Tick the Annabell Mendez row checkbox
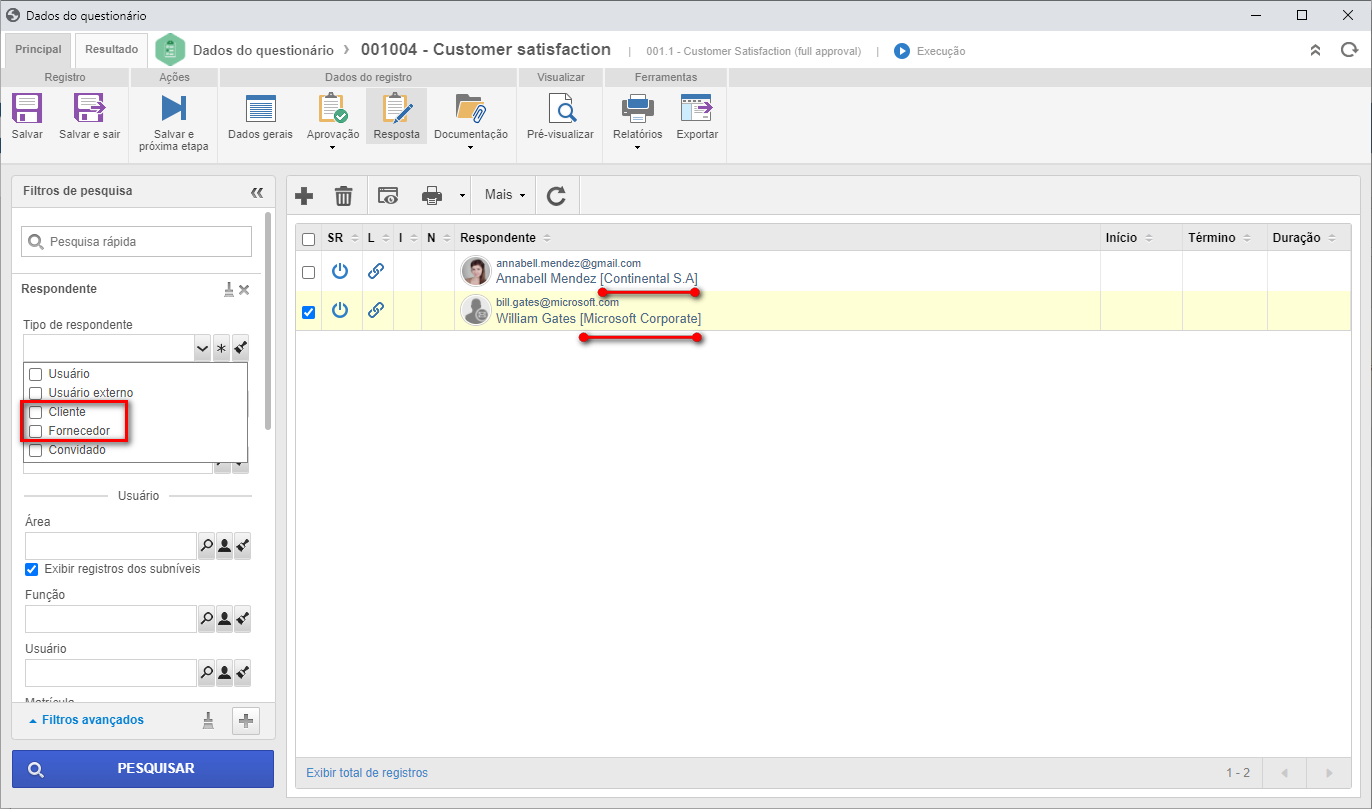This screenshot has height=809, width=1372. pos(308,272)
